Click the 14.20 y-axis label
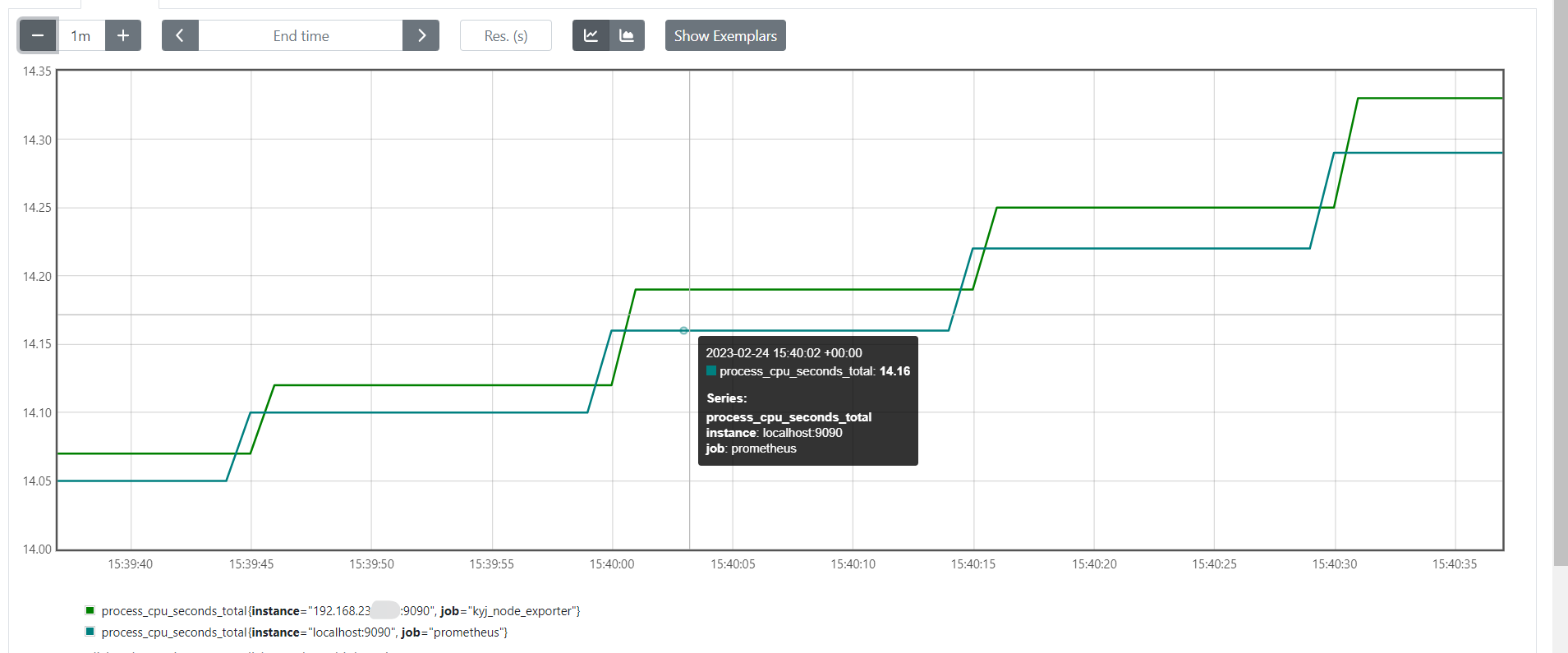This screenshot has width=1568, height=653. [x=37, y=277]
